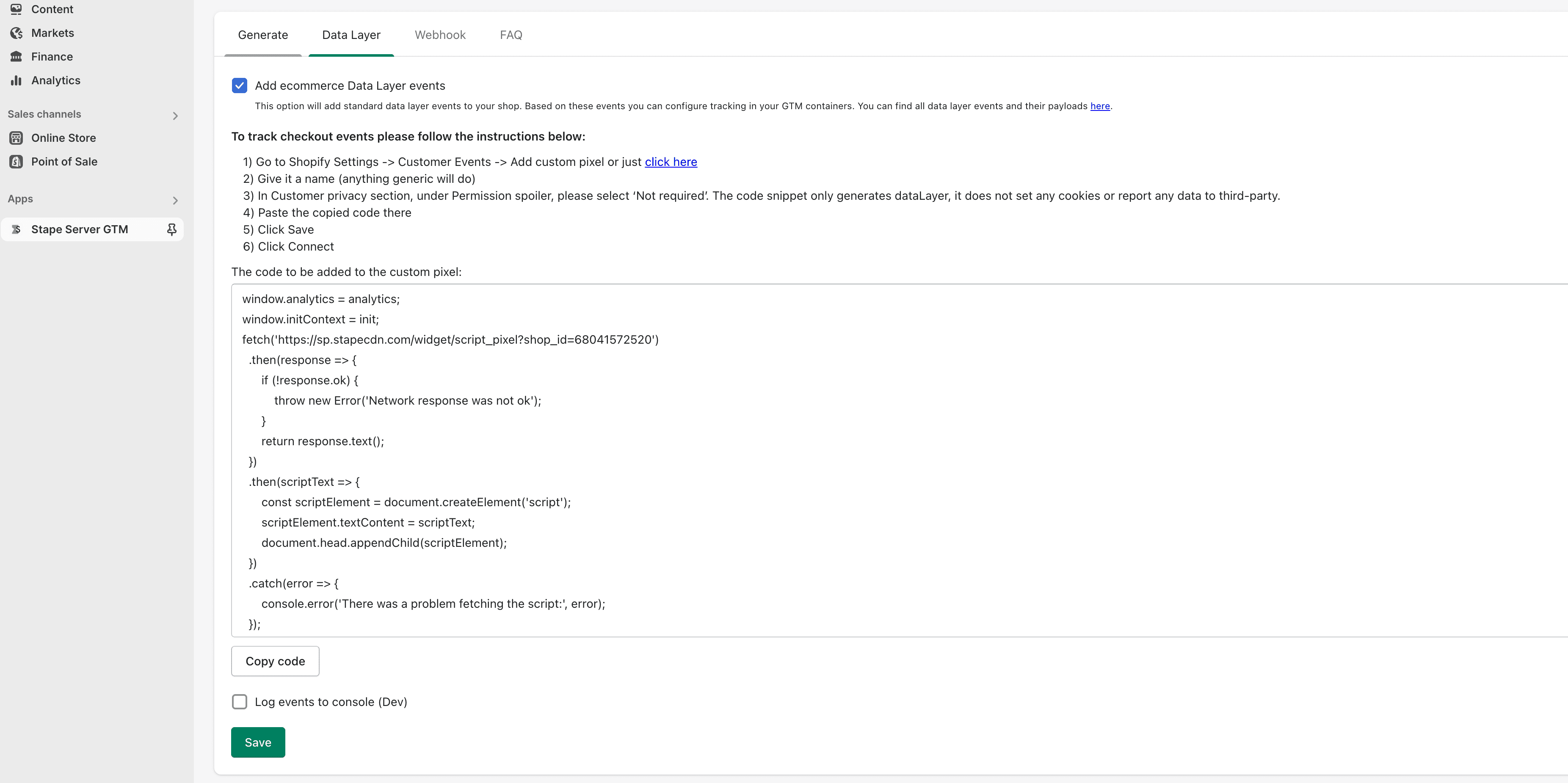Click the '6) Click Connect' instruction

(289, 246)
